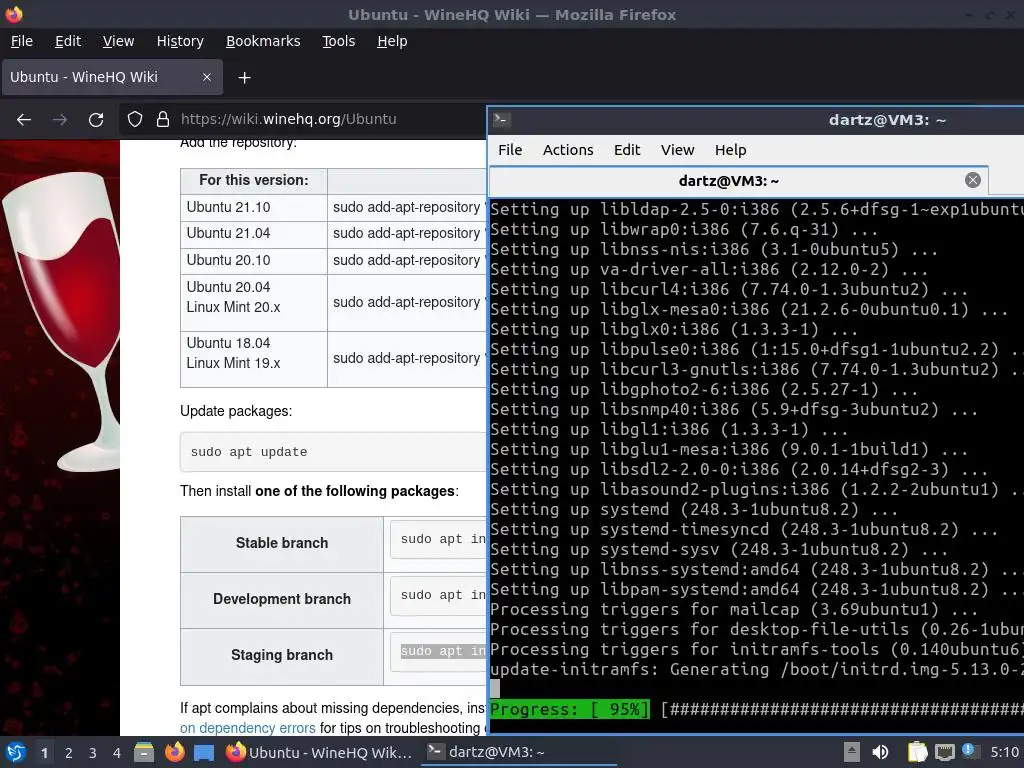Open Firefox Tools menu
The width and height of the screenshot is (1024, 768).
click(338, 41)
